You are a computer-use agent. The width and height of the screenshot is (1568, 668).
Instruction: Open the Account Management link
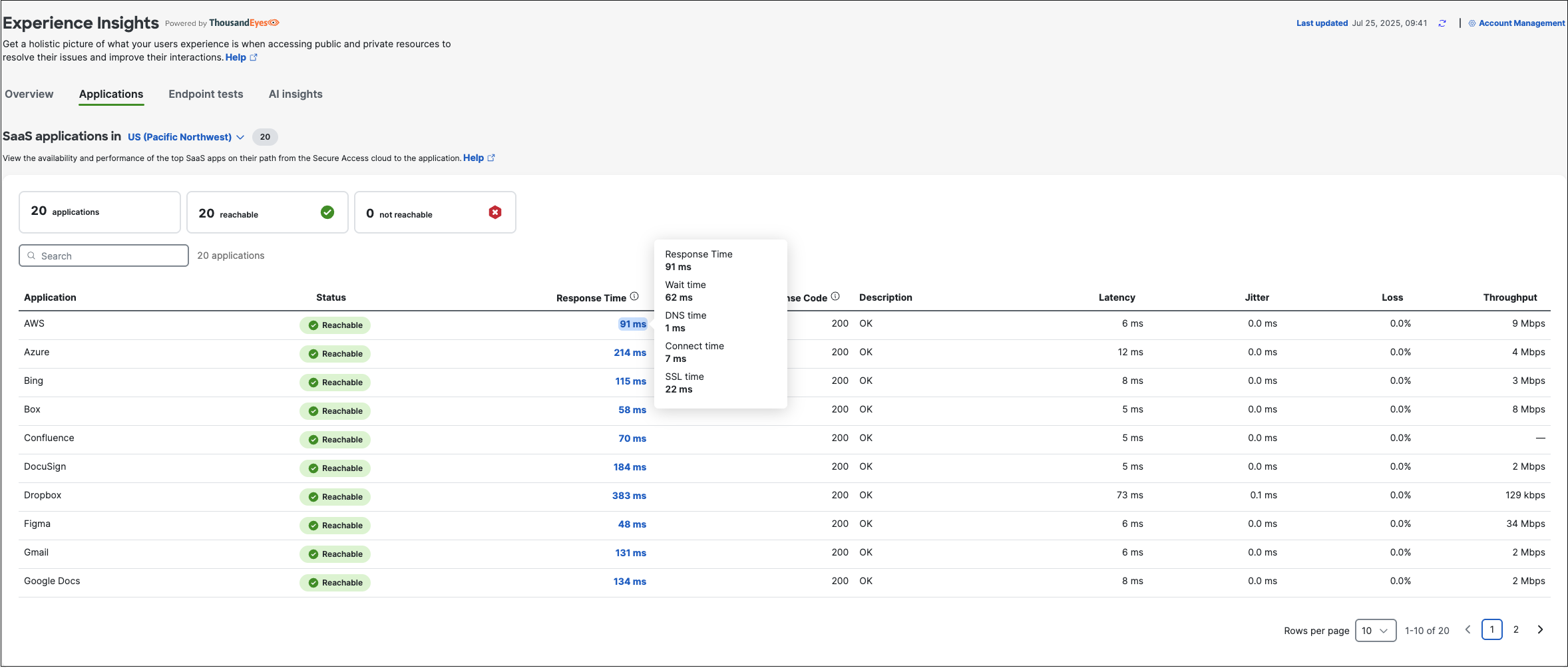pos(1521,23)
